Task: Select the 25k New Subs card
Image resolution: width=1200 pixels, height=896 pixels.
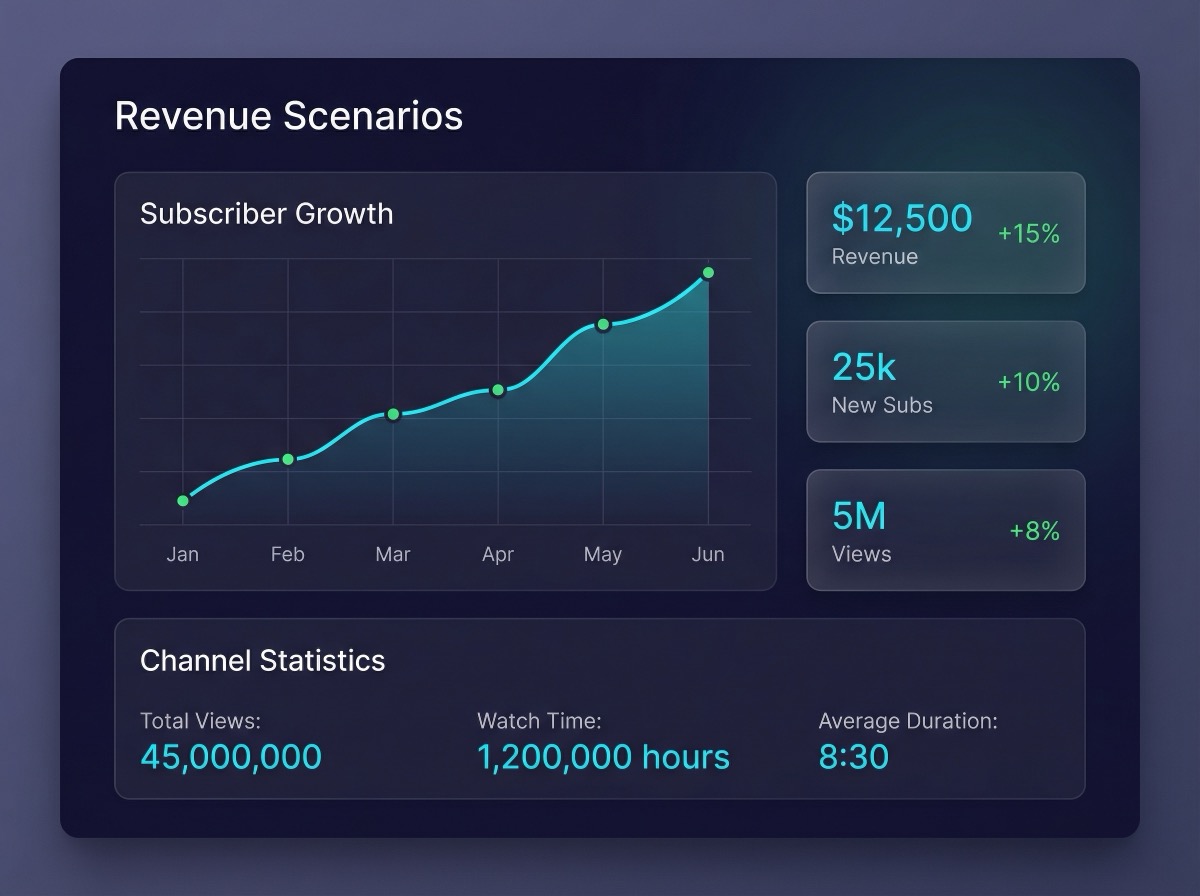Action: [945, 381]
